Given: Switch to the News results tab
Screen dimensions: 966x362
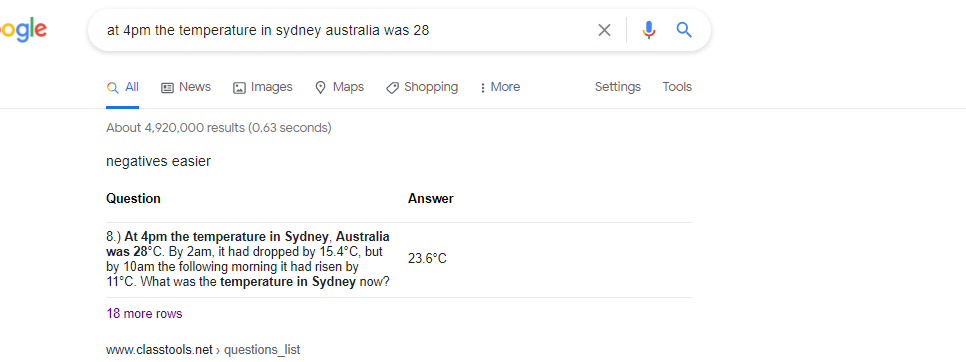Looking at the screenshot, I should click(x=186, y=87).
